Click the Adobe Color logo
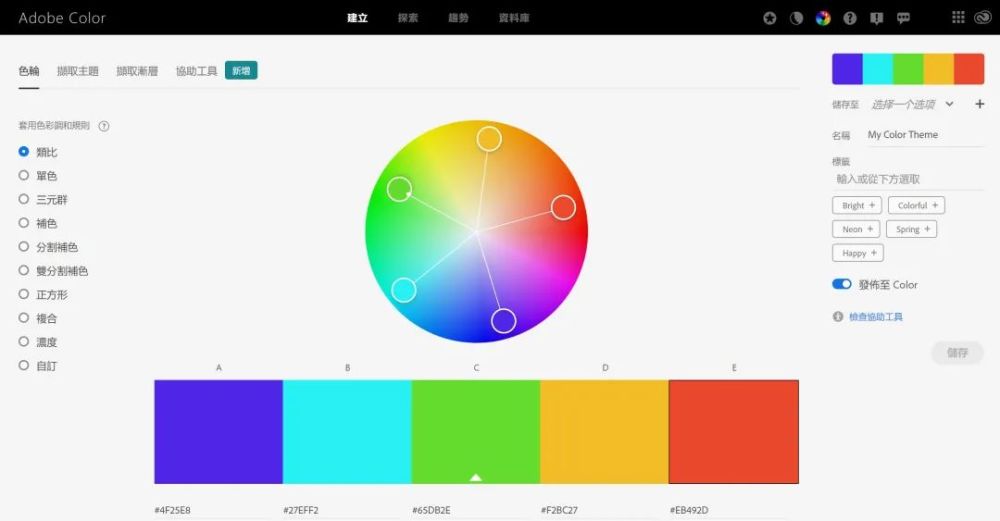The image size is (1000, 521). [x=62, y=18]
